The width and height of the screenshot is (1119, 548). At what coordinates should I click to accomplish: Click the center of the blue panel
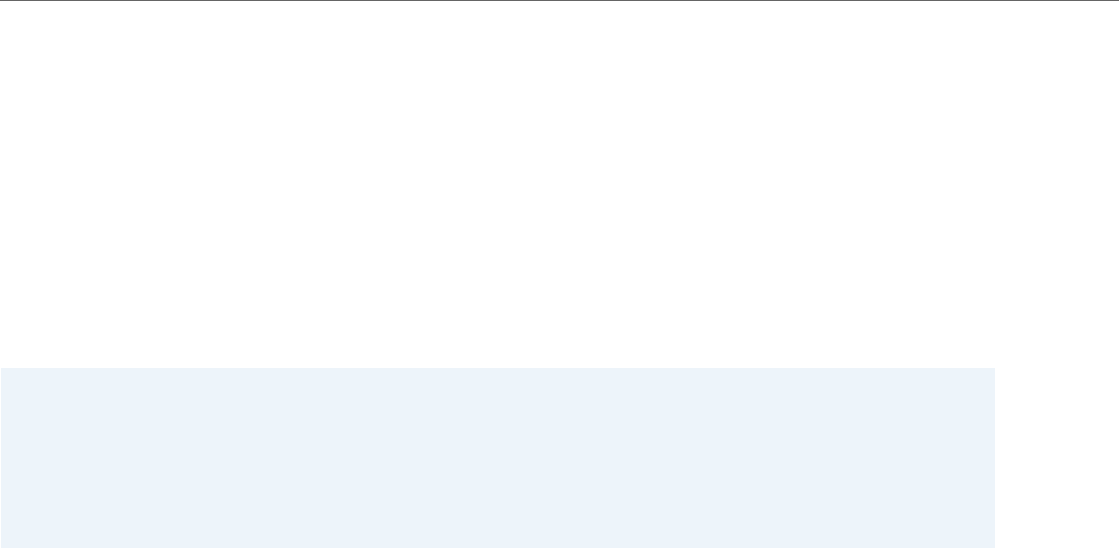click(x=497, y=457)
